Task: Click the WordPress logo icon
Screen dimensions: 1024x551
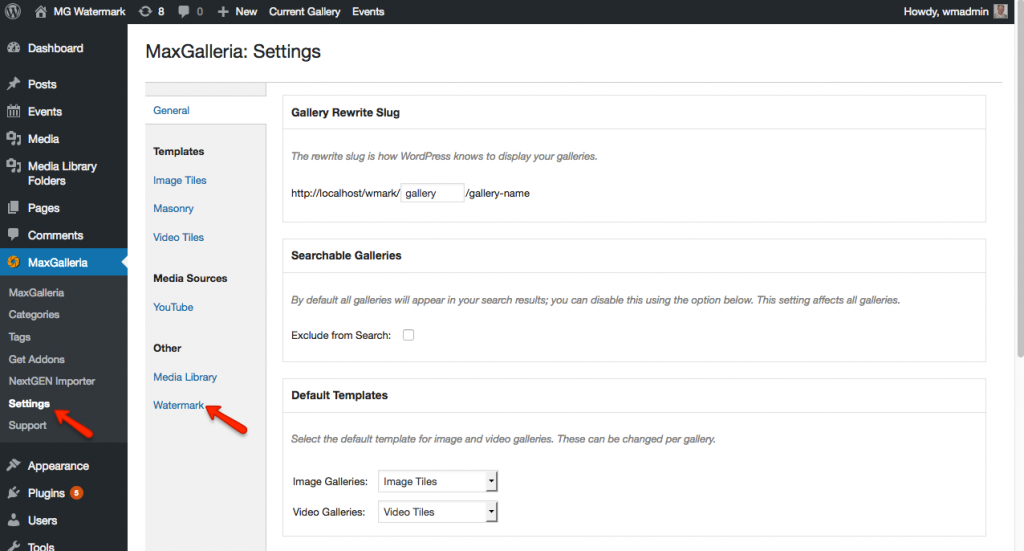Action: 13,11
